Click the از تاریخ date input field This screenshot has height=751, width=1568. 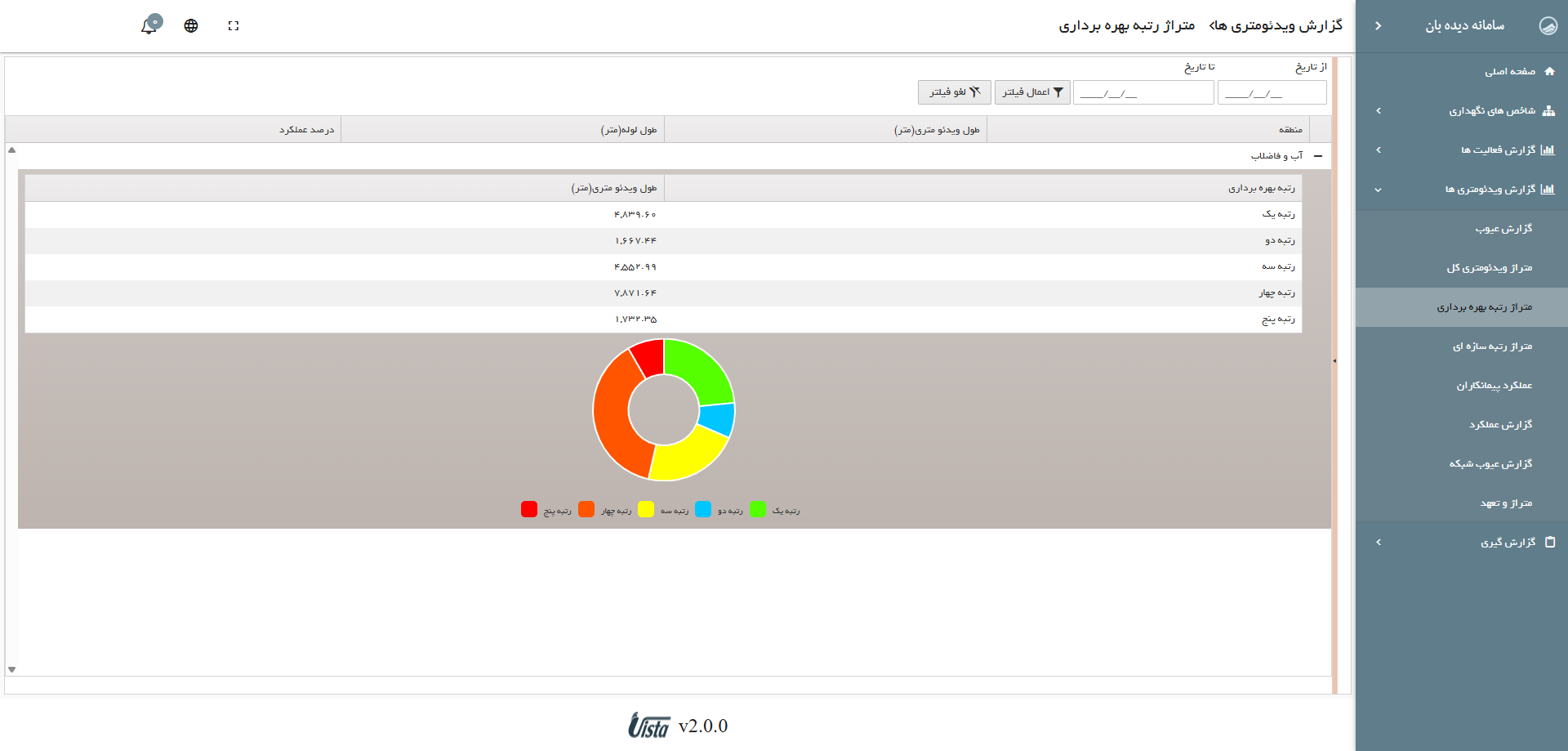coord(1272,93)
